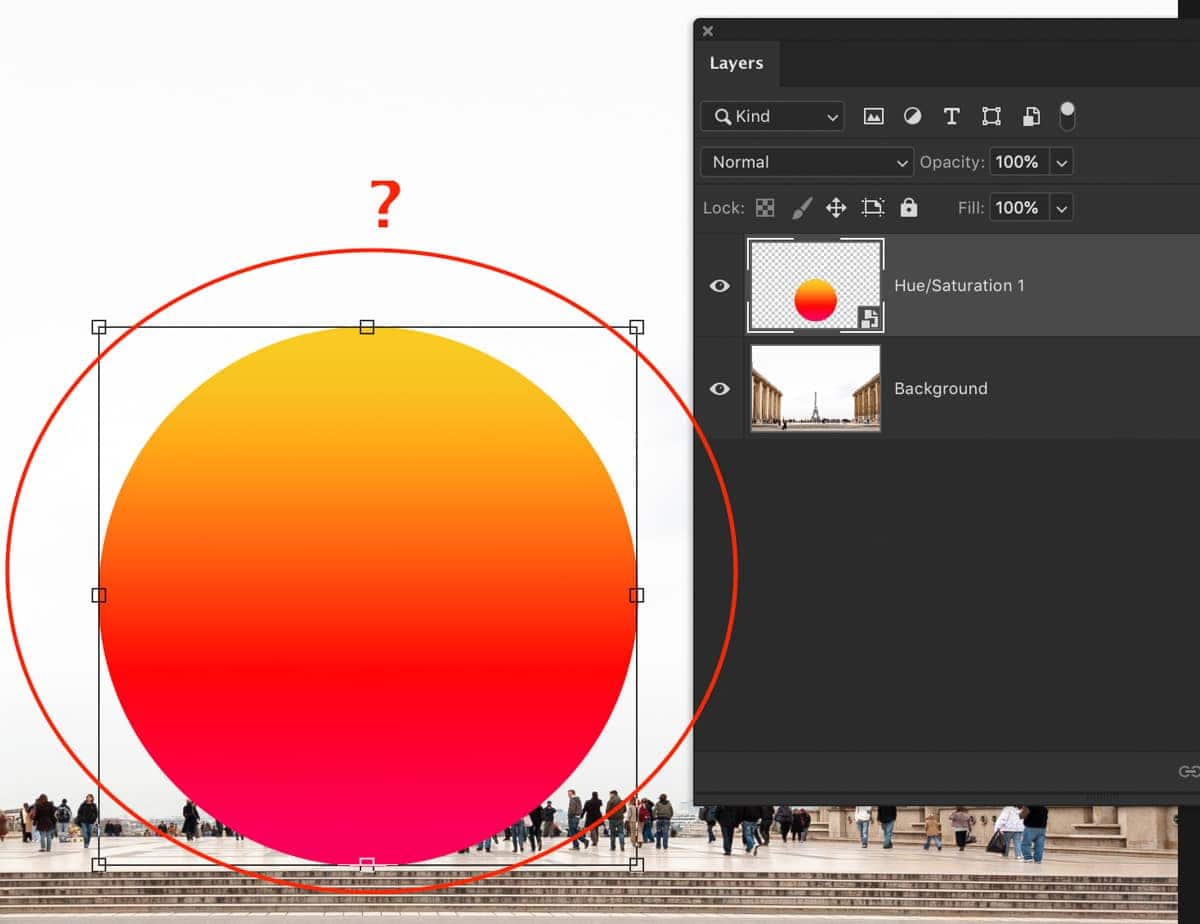Click the lock position icon

click(x=837, y=207)
